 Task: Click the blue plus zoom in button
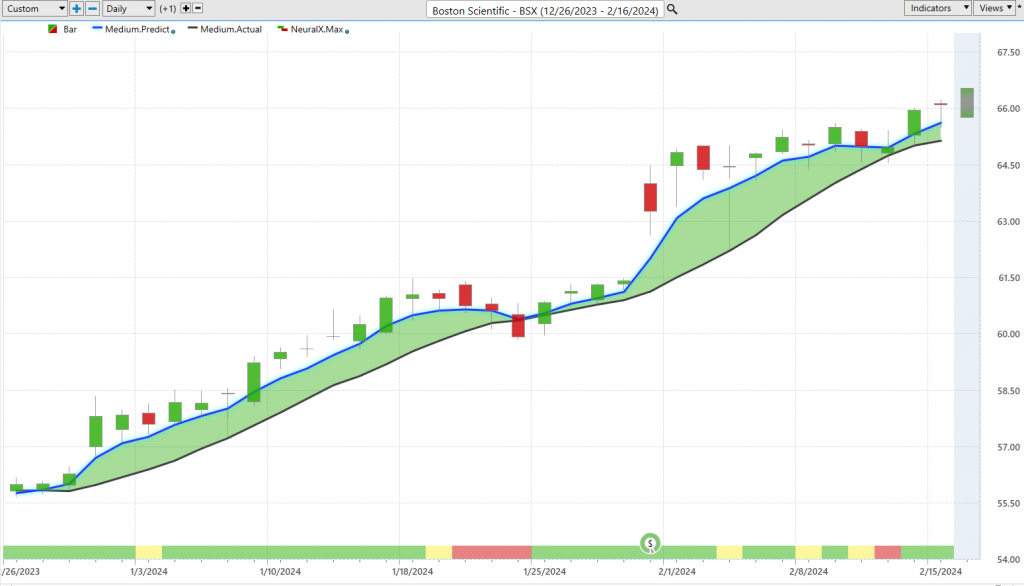click(76, 8)
